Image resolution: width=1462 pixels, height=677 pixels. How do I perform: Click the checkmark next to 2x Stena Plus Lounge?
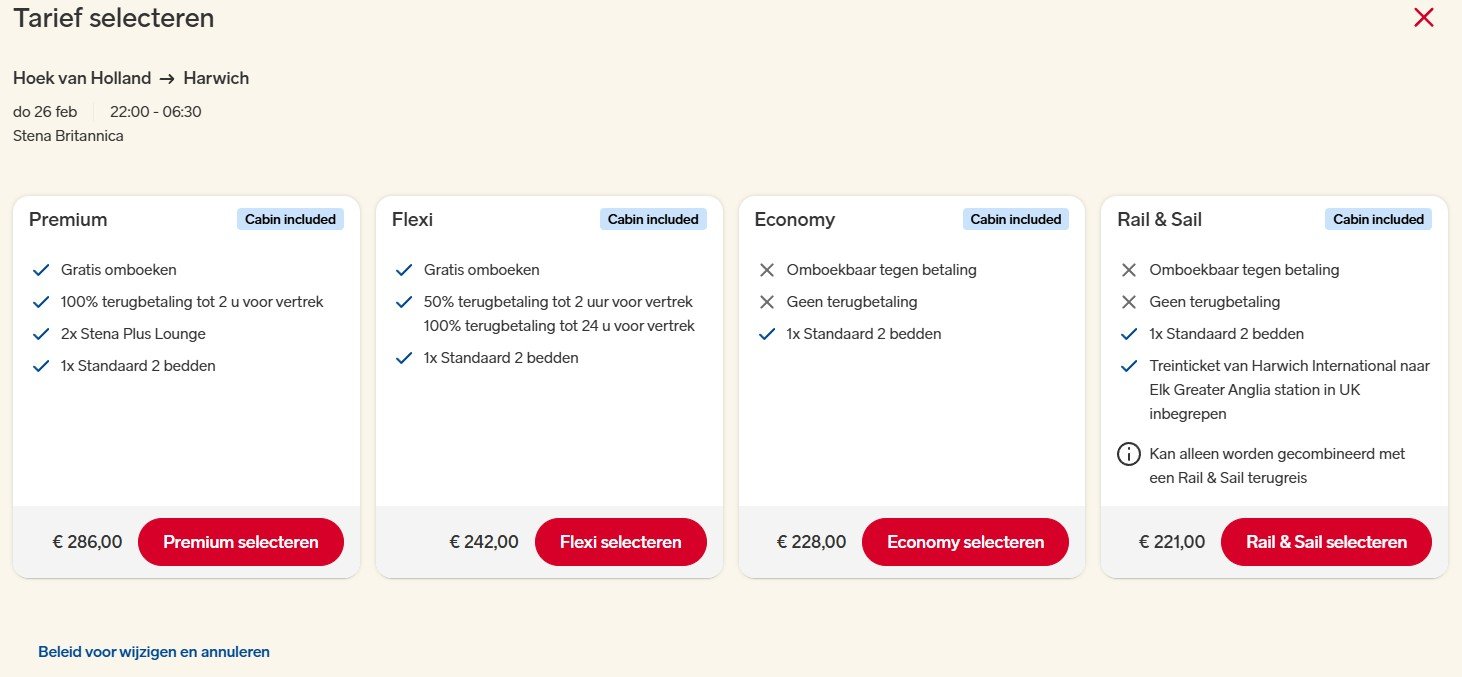coord(42,333)
